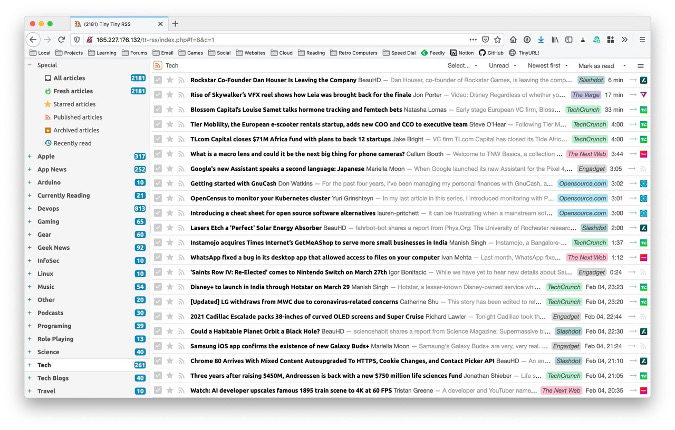Open the Starred articles view
This screenshot has height=430, width=675.
(76, 103)
